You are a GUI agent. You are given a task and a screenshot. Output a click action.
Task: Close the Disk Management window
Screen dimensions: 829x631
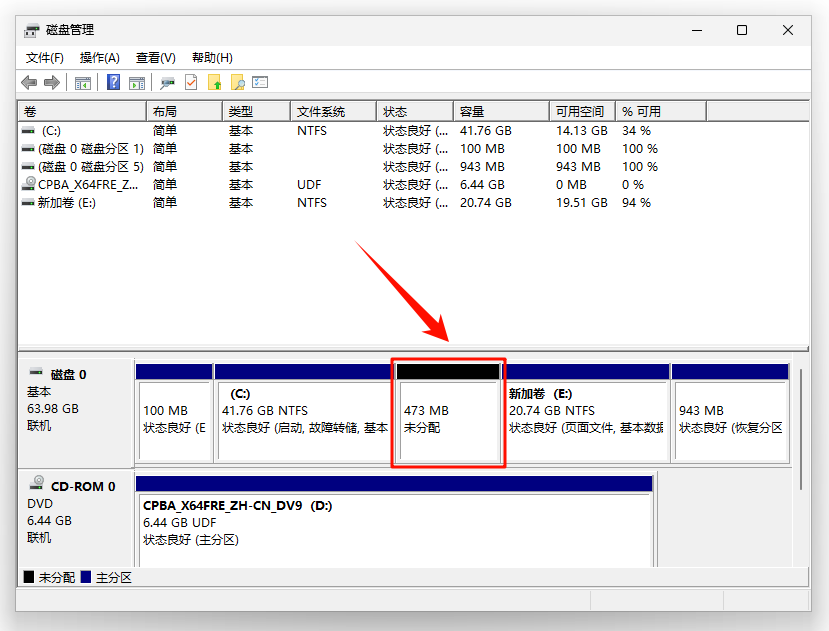coord(788,30)
